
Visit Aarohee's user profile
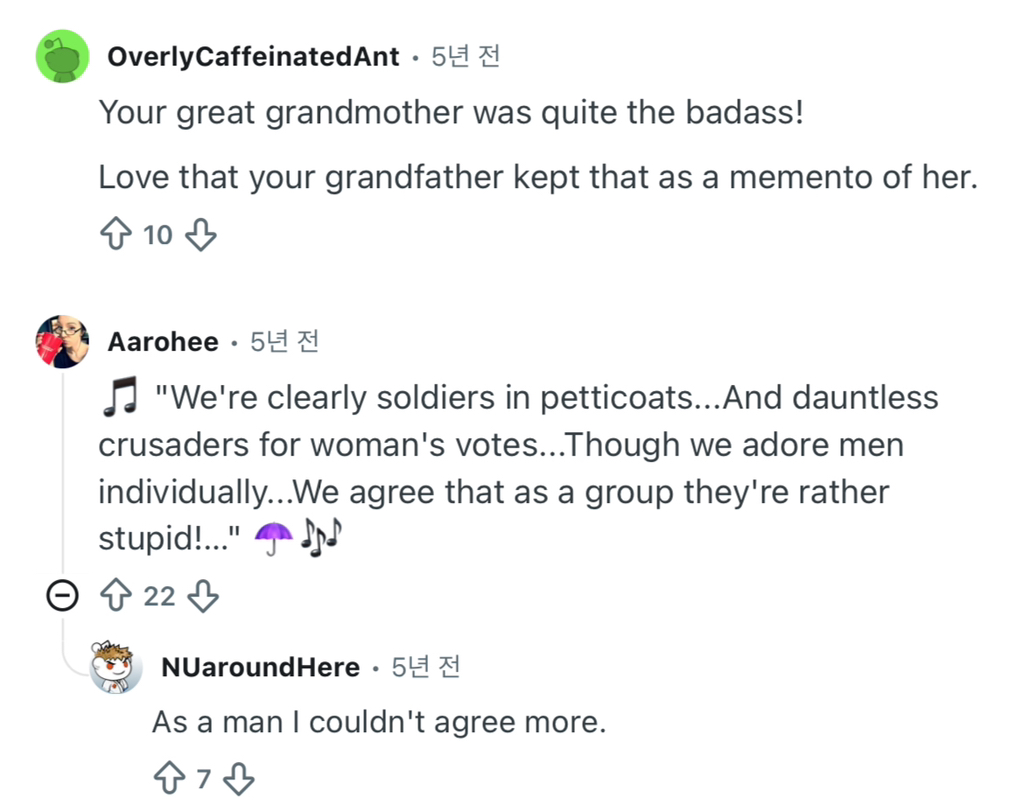tap(162, 343)
